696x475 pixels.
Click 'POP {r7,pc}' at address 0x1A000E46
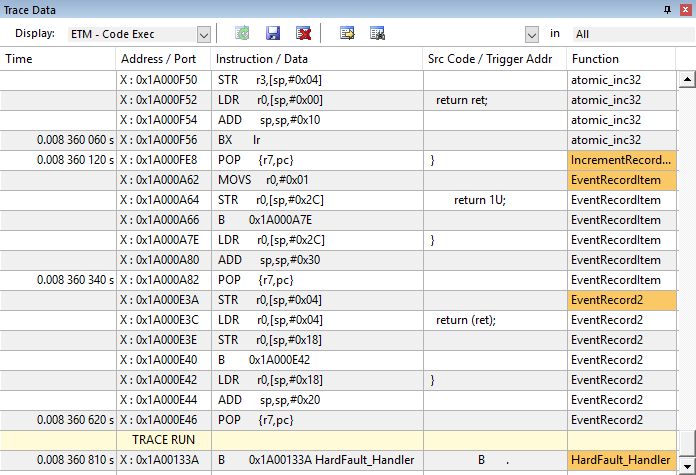pos(256,420)
